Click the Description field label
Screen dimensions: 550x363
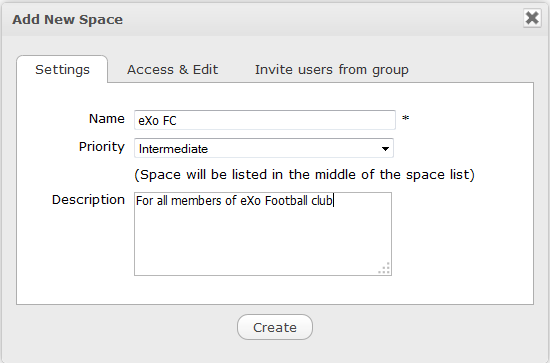[x=88, y=200]
